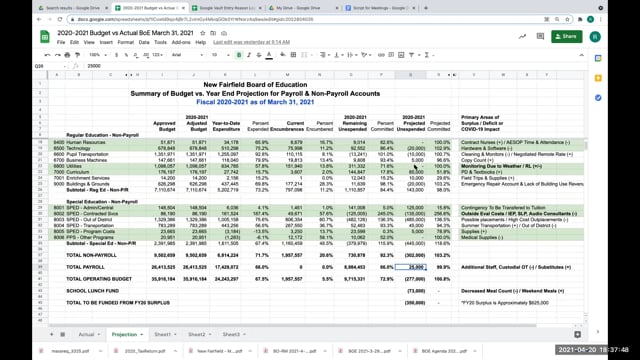
Task: Create a filter
Action: tap(411, 55)
